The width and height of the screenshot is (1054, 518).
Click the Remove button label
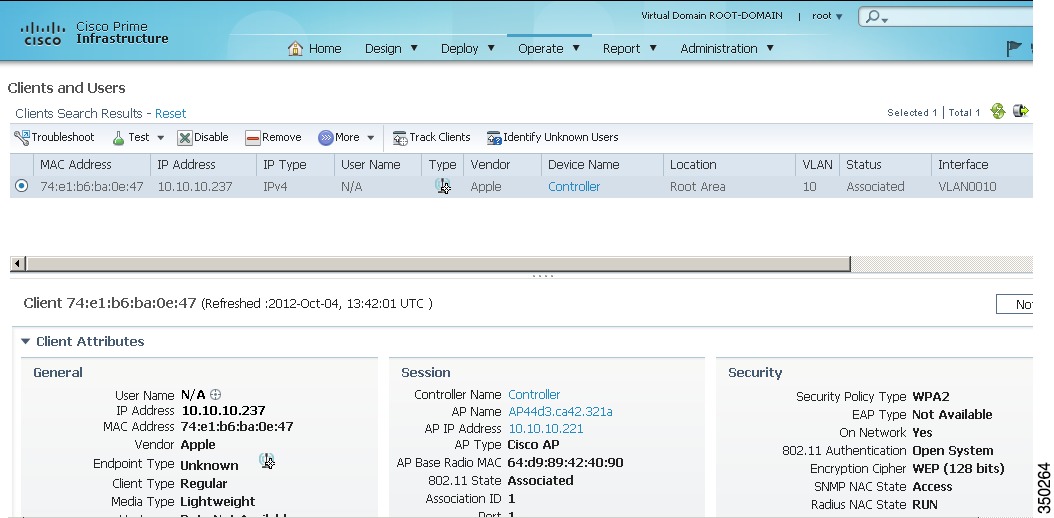click(x=282, y=137)
